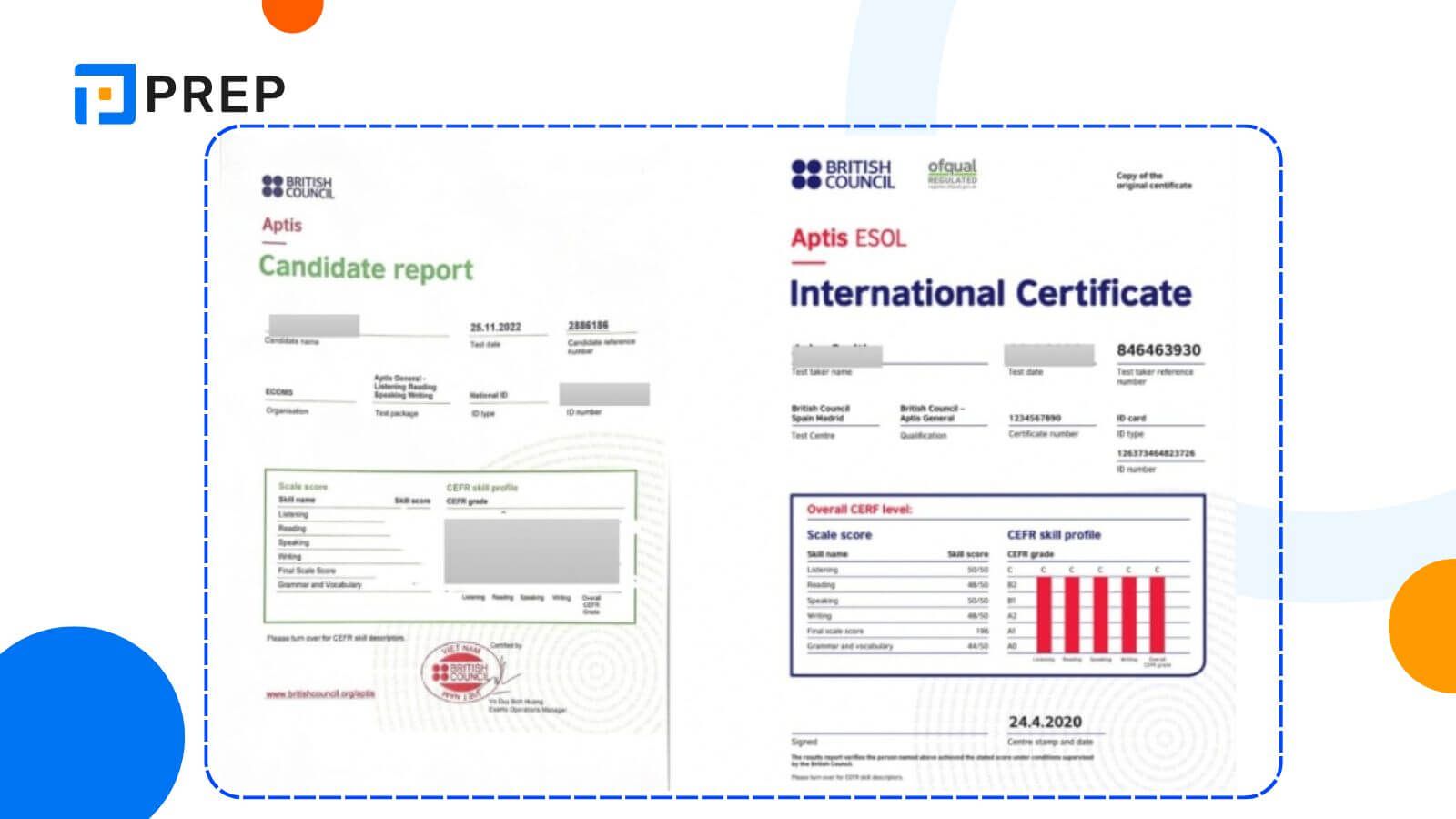Click the Reading 48/50 row on certificate
This screenshot has height=819, width=1456.
pos(897,585)
